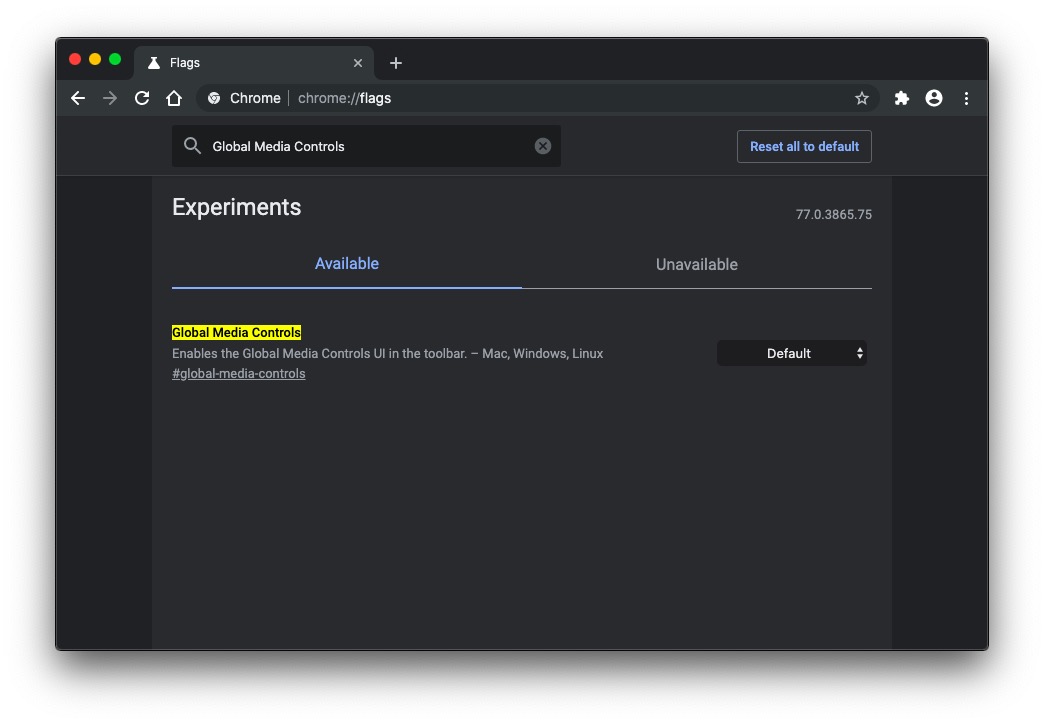Click the browser back arrow

[78, 98]
